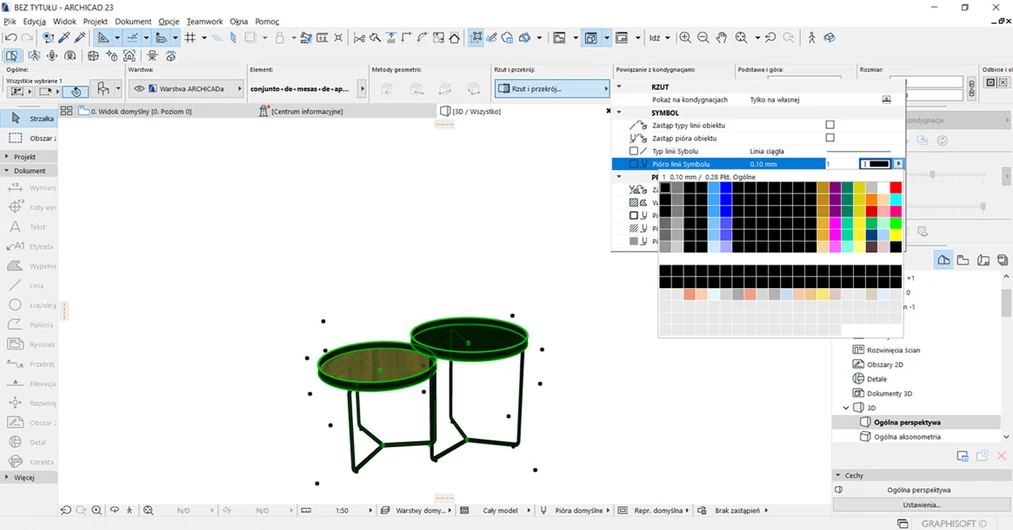Activate the pan hand tool
Viewport: 1013px width, 530px height.
click(722, 38)
